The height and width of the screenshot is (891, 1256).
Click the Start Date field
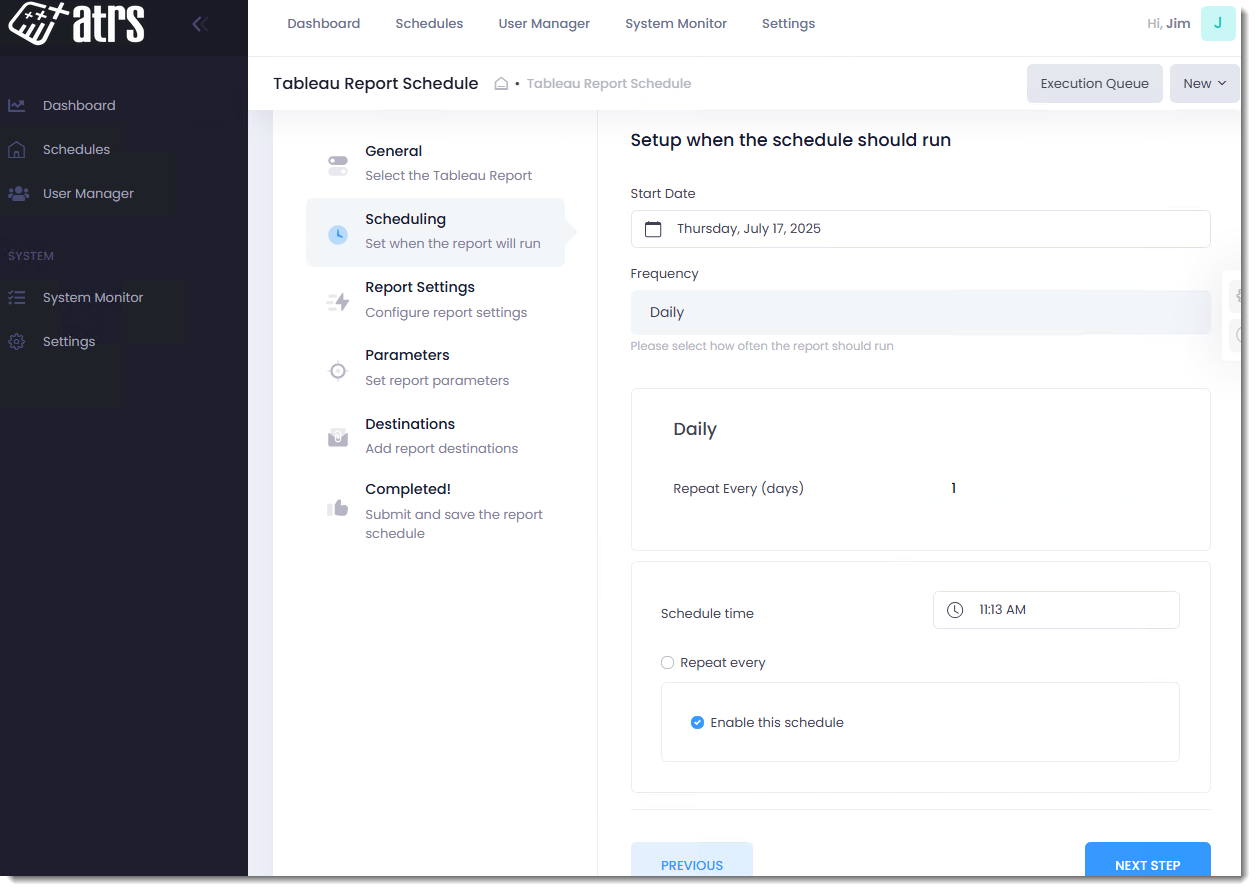point(920,229)
